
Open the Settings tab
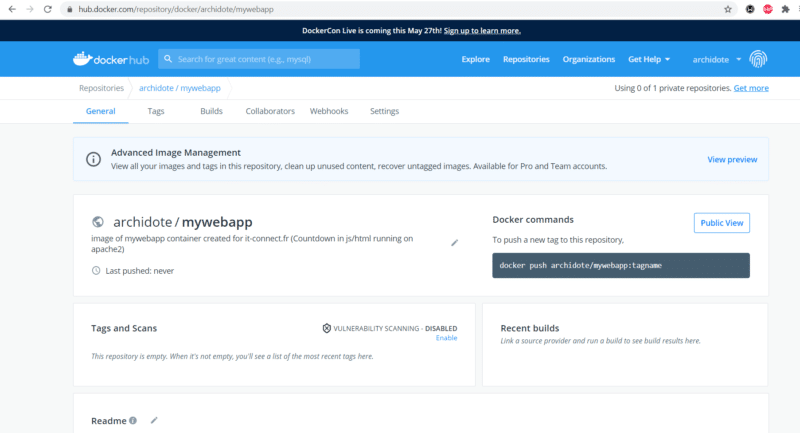click(x=384, y=111)
